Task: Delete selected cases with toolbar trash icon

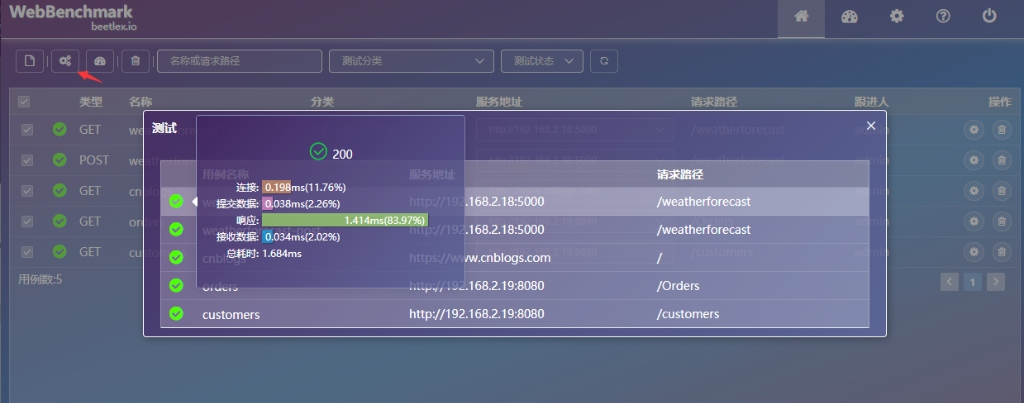Action: pos(135,61)
